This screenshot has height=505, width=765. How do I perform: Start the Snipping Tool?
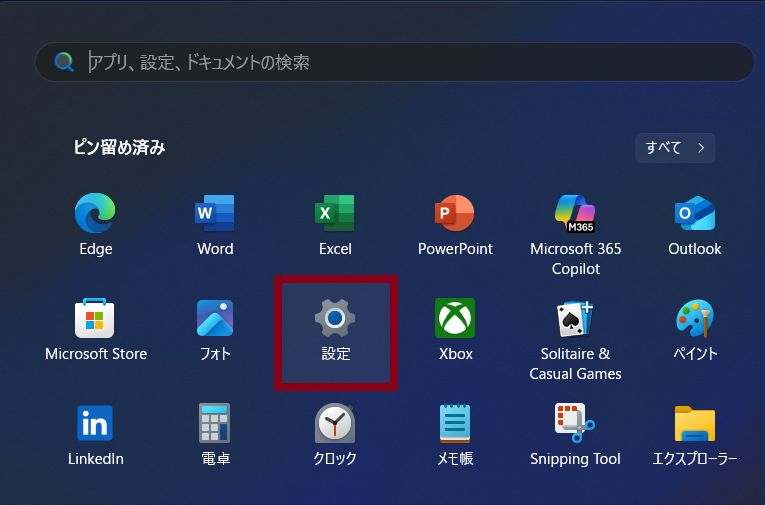point(575,424)
